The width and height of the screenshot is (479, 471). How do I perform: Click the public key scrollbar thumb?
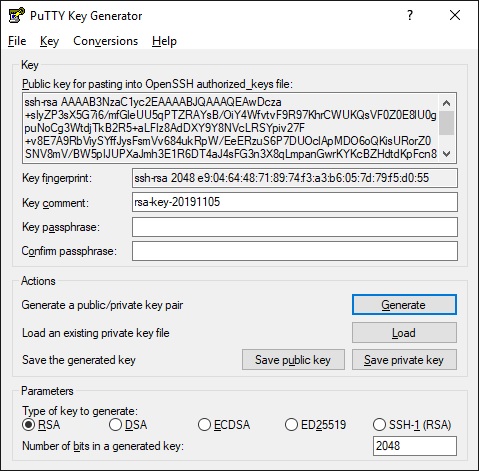tap(446, 123)
